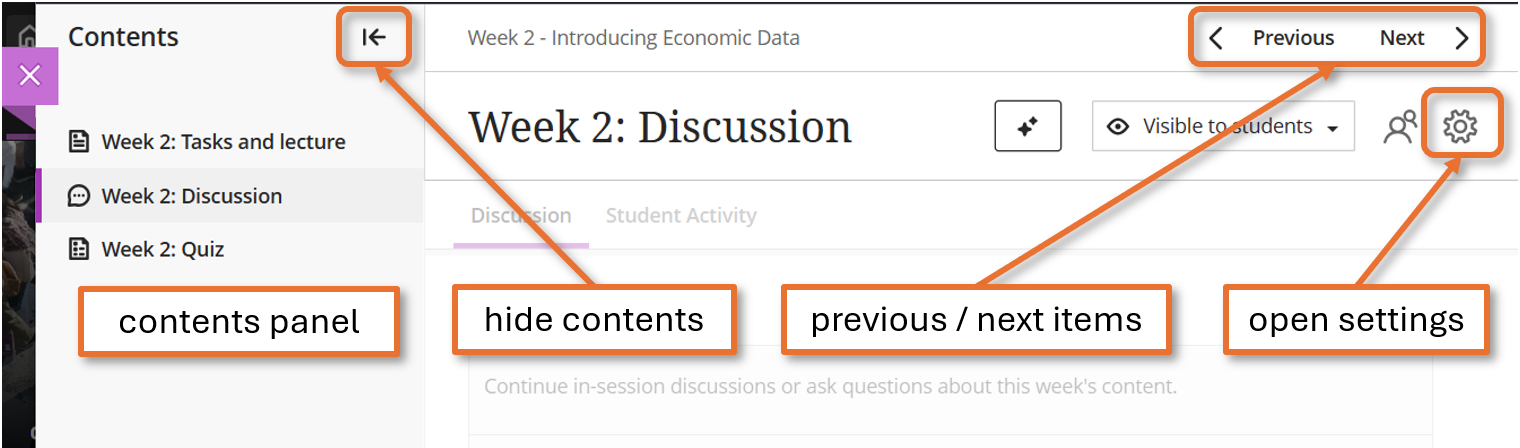Open Week 2: Quiz from the contents list
The width and height of the screenshot is (1520, 448).
pyautogui.click(x=162, y=249)
